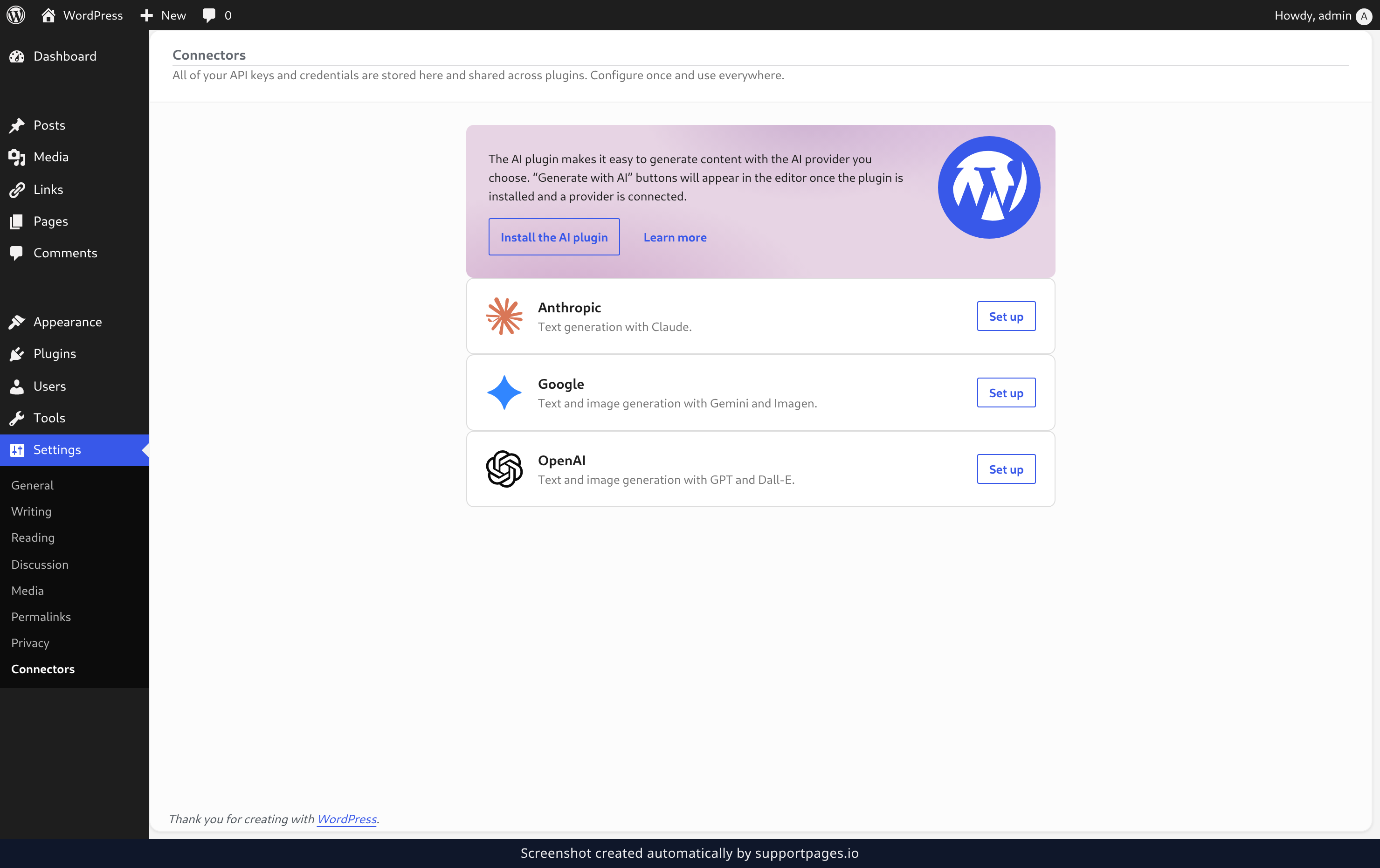Click the Dashboard gauge icon
Image resolution: width=1380 pixels, height=868 pixels.
tap(17, 56)
